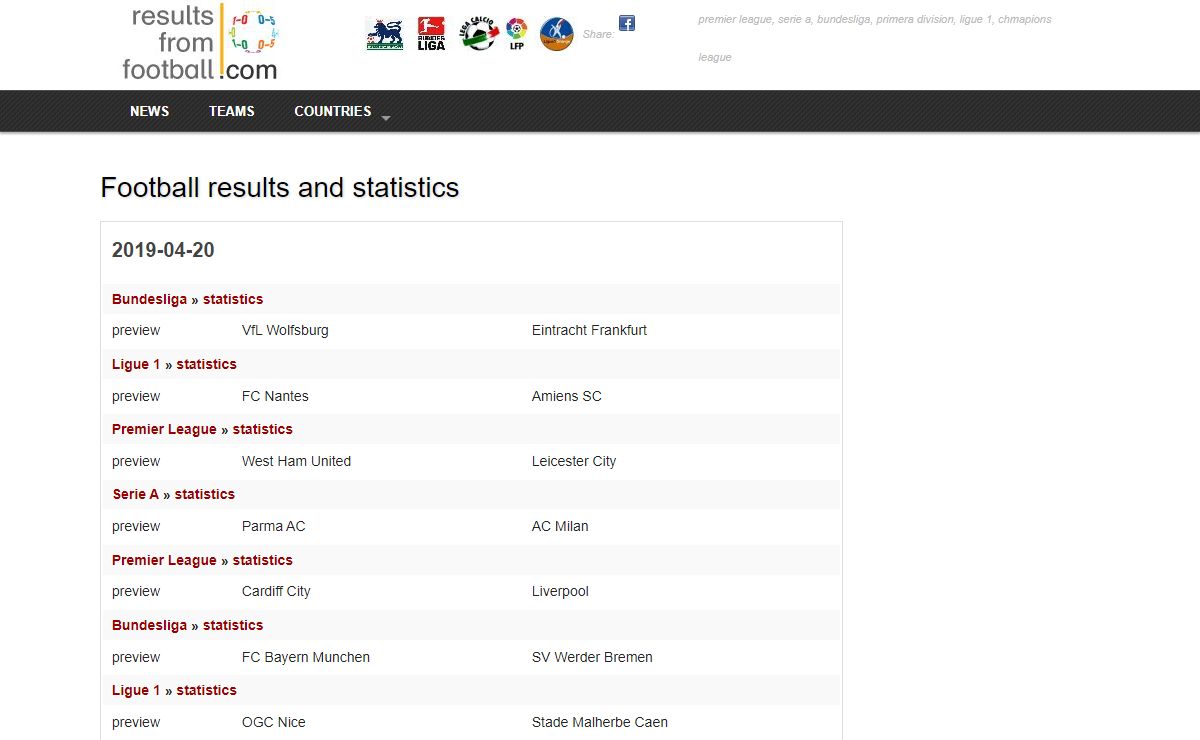This screenshot has width=1200, height=740.
Task: Open preview for OGC Nice match
Action: tap(136, 722)
